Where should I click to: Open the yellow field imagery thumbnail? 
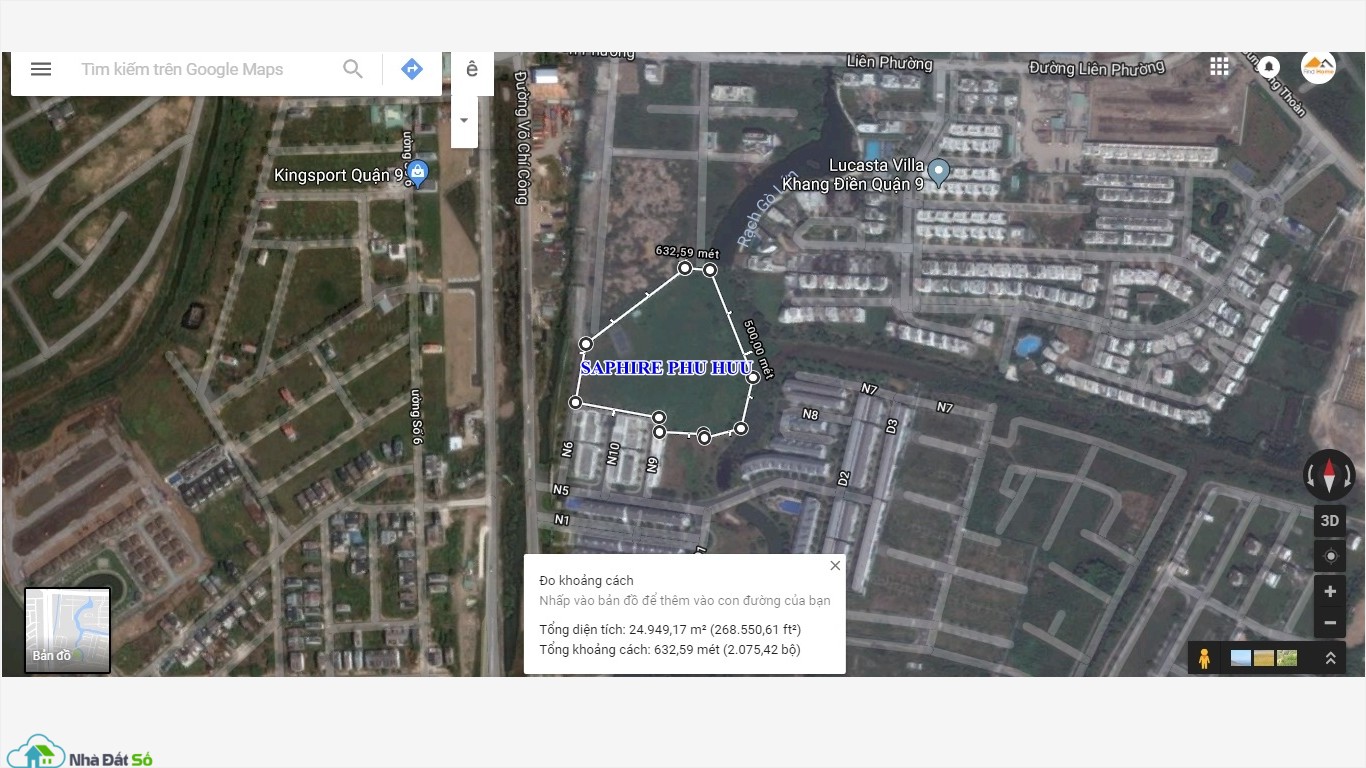tap(1263, 658)
